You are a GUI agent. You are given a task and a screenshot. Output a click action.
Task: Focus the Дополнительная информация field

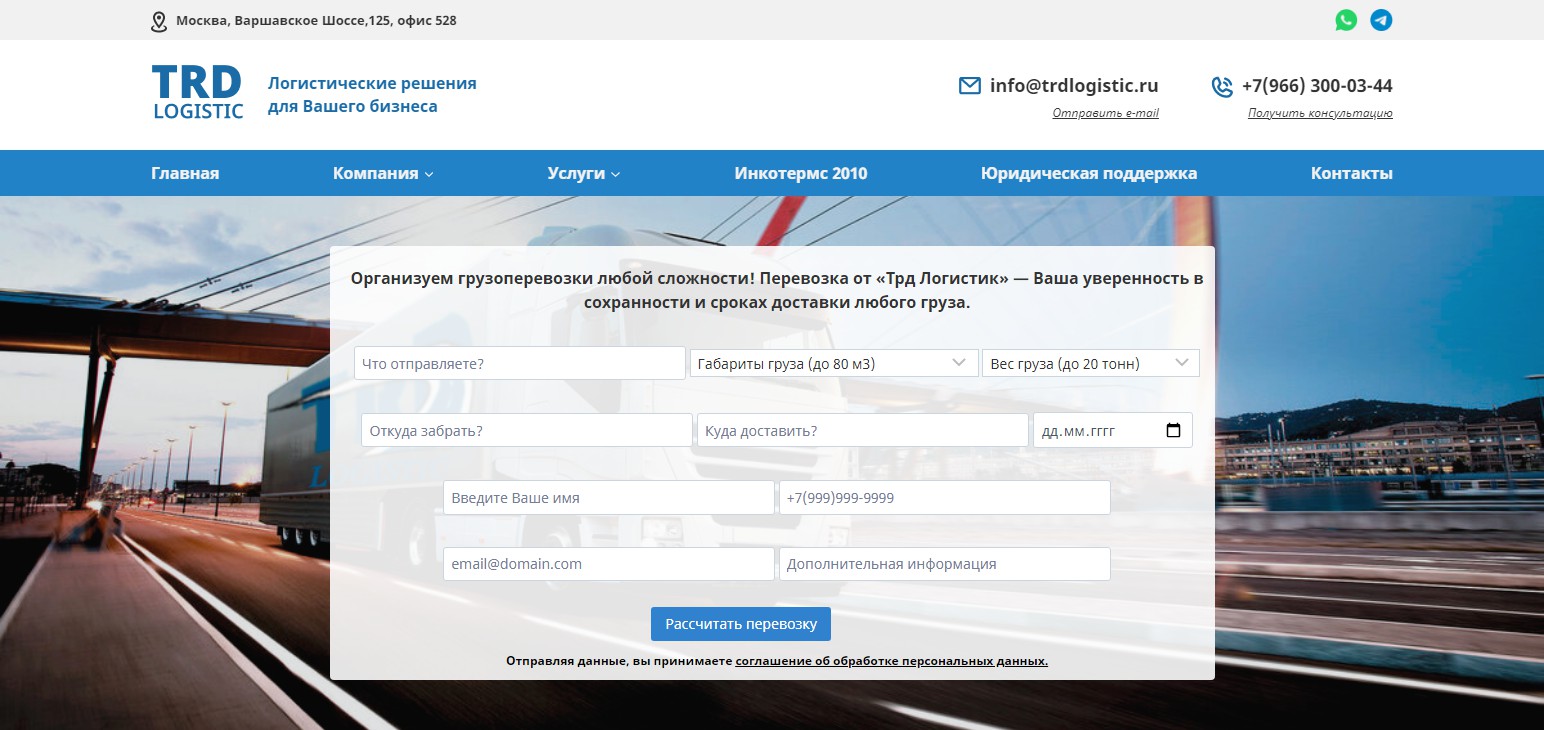[x=945, y=564]
